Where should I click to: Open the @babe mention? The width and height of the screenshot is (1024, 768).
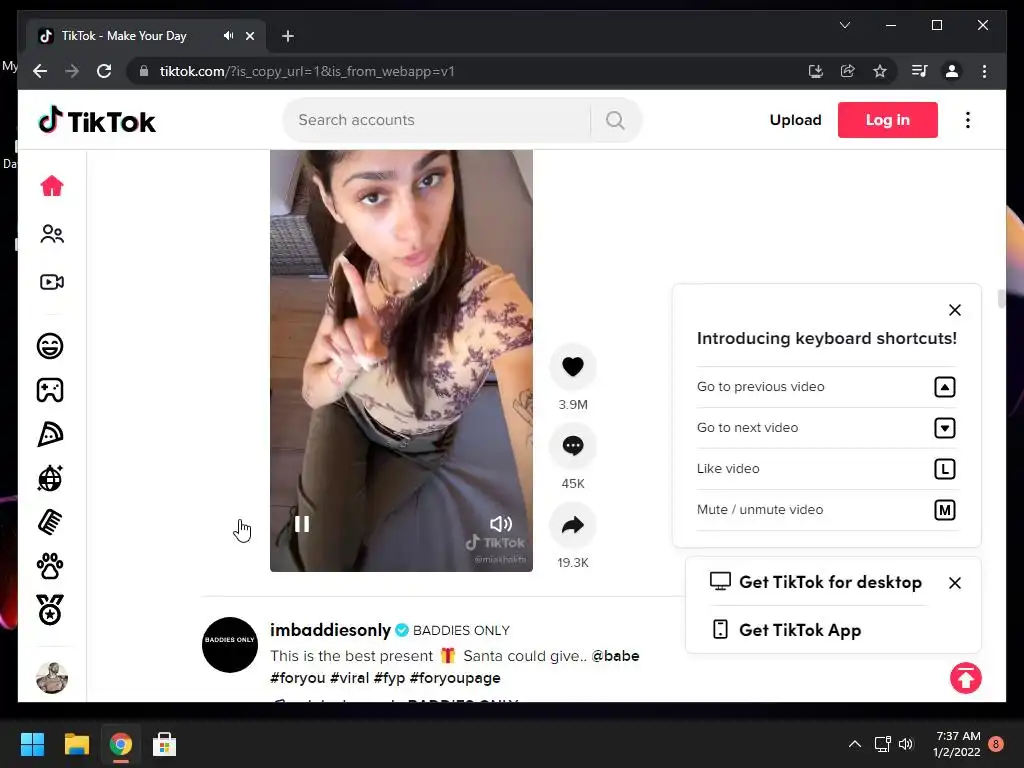pos(615,656)
